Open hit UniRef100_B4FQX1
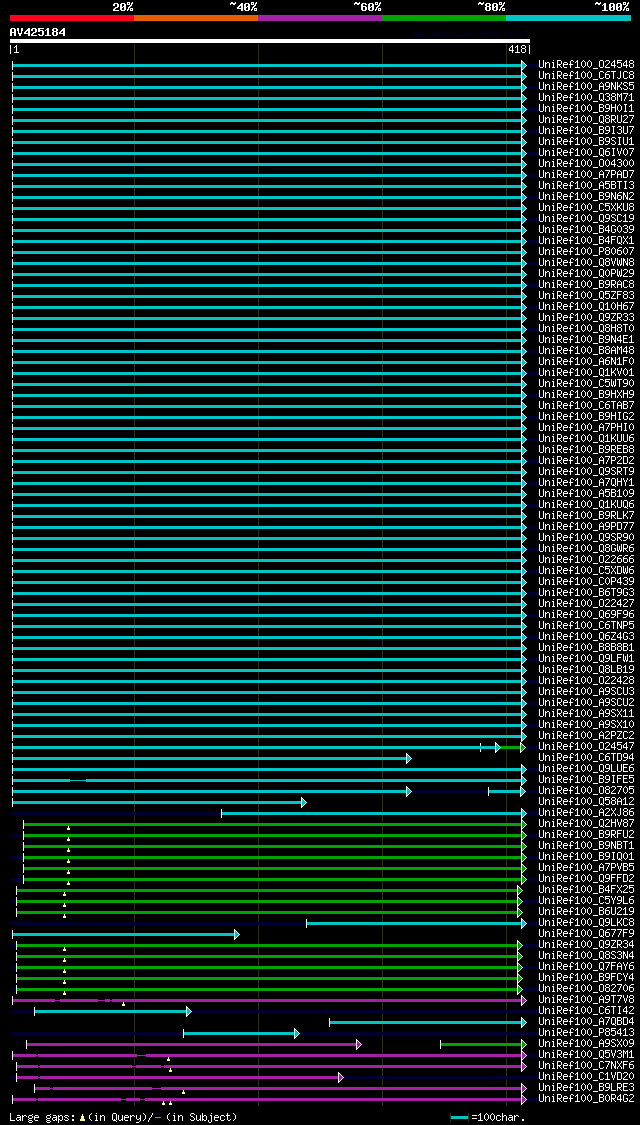This screenshot has height=1125, width=640. click(586, 240)
